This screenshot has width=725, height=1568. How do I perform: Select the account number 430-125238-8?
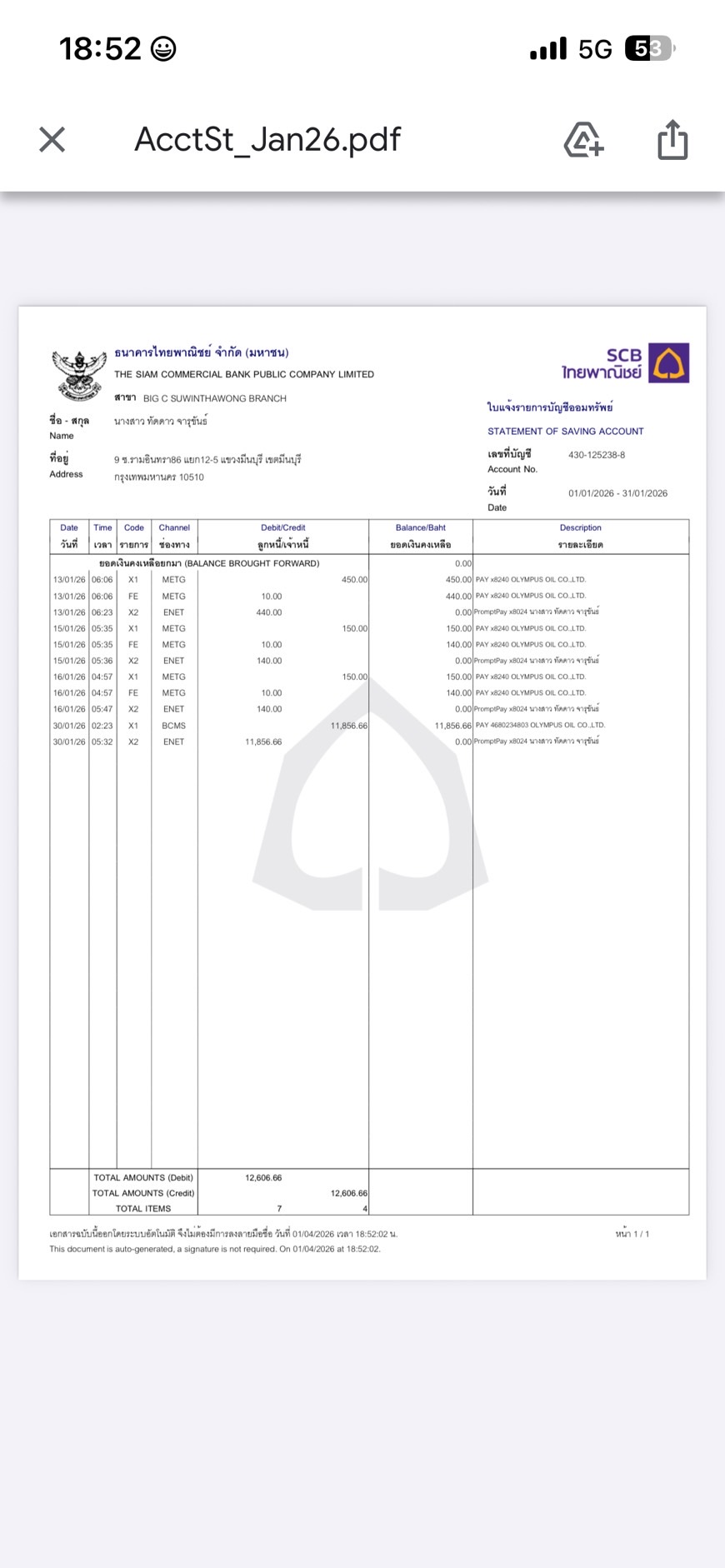pos(596,455)
